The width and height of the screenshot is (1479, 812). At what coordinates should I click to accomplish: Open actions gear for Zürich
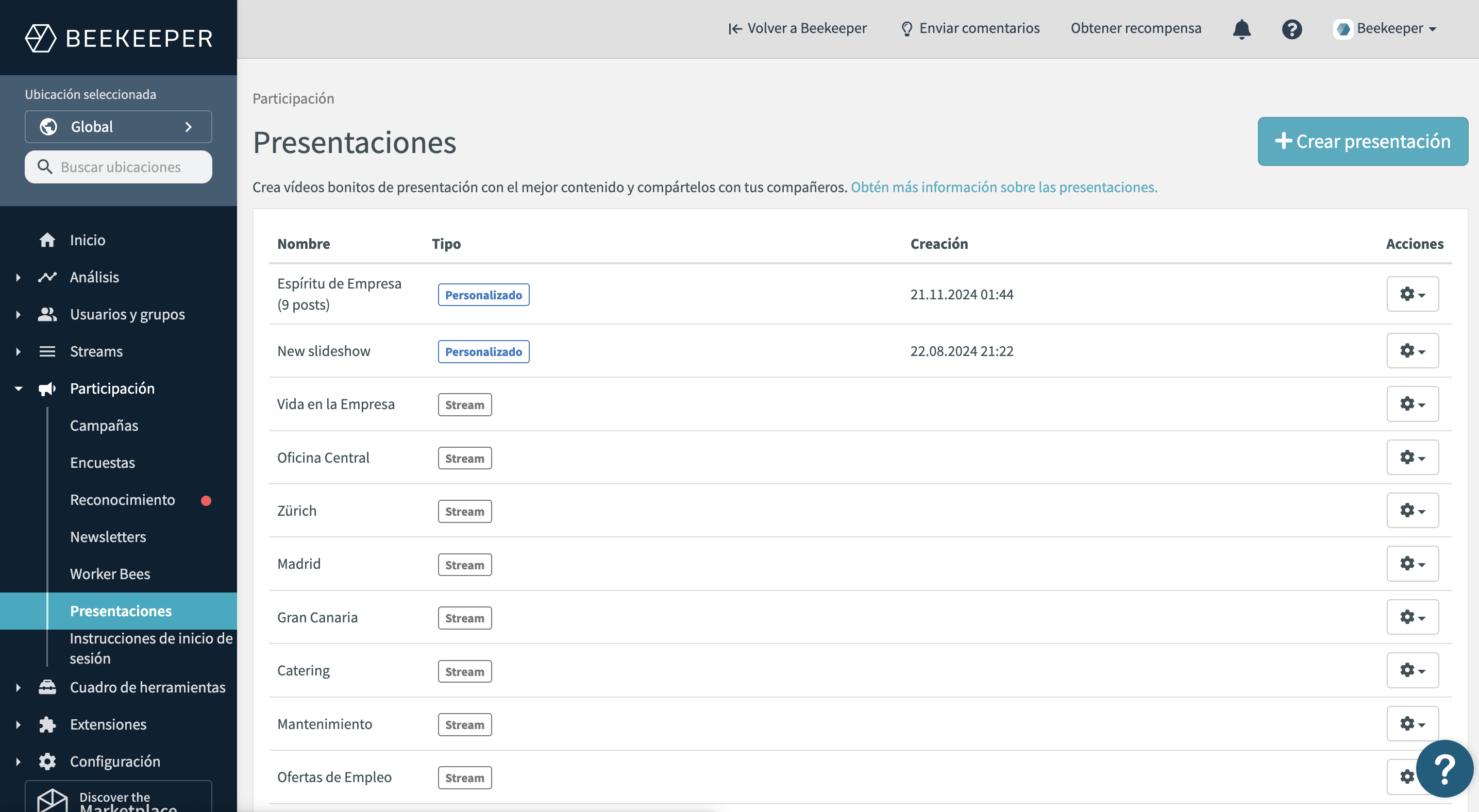click(1413, 511)
